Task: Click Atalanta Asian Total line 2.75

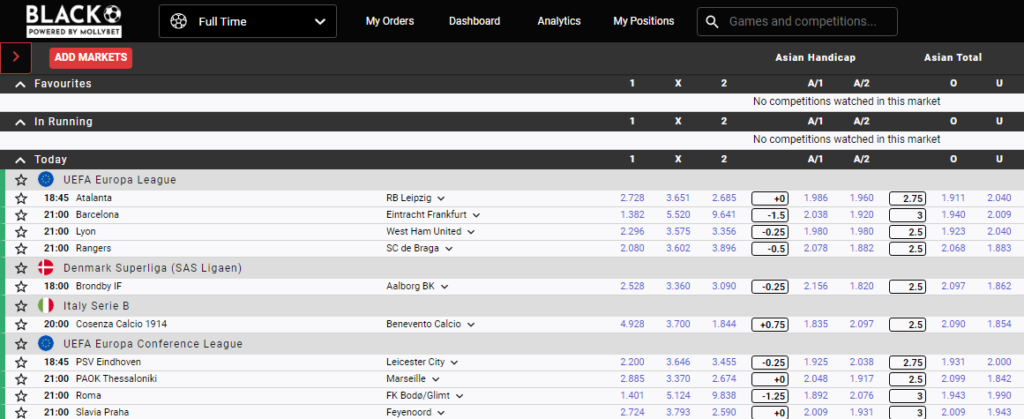Action: click(x=907, y=198)
